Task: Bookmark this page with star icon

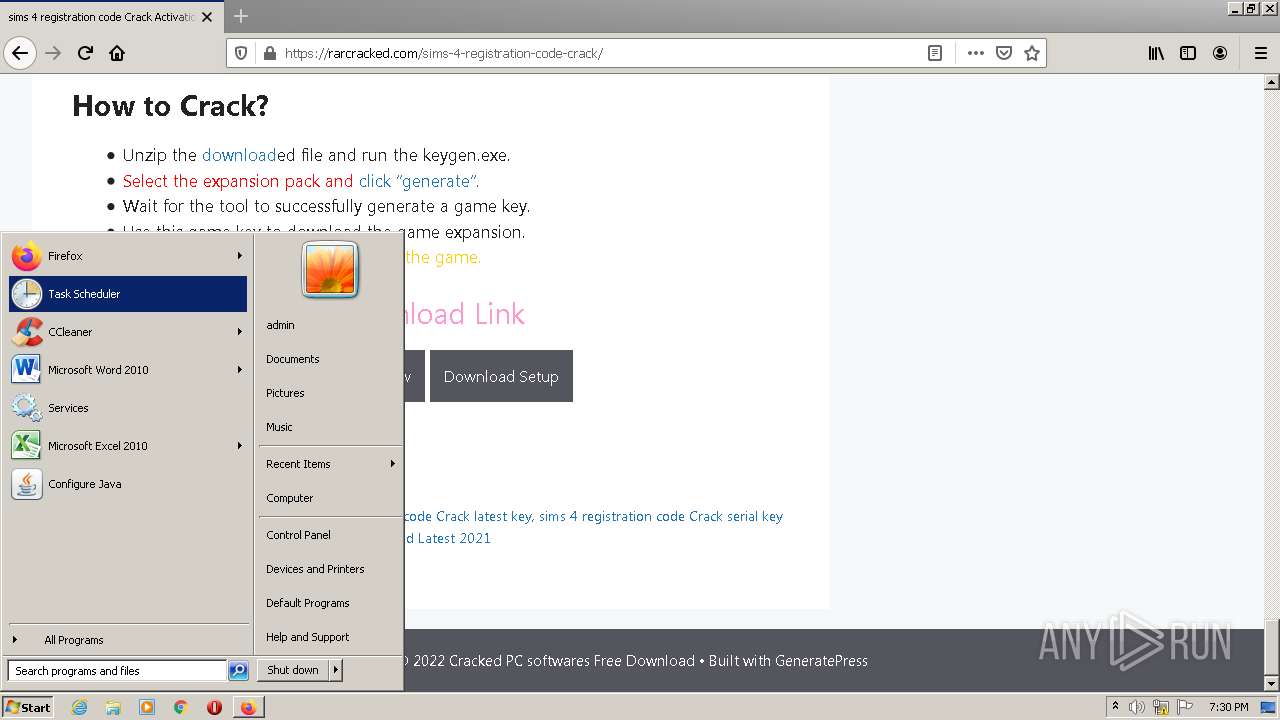Action: [1032, 53]
